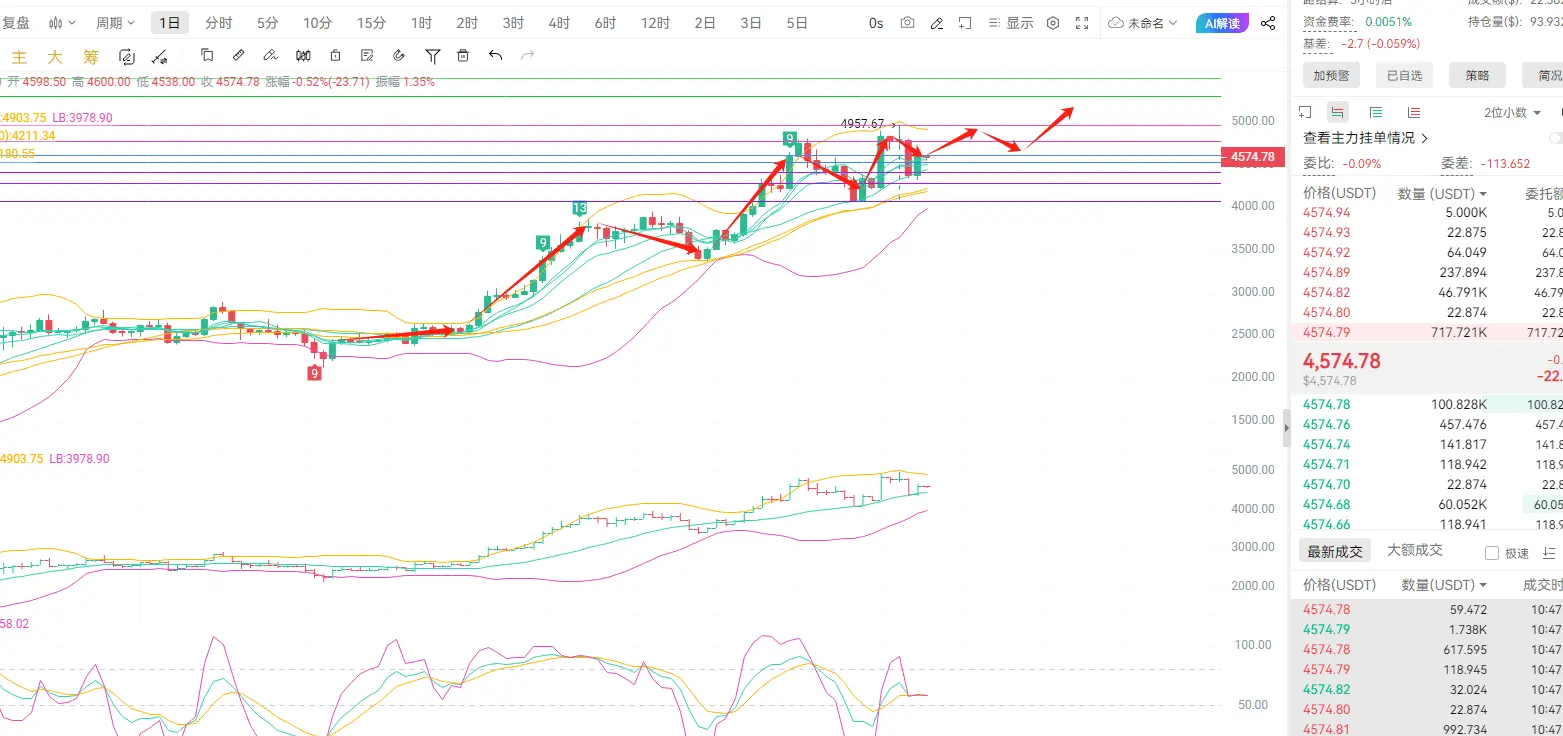Click the copy layers icon in drawing toolbar
Viewport: 1563px width, 736px height.
point(207,56)
